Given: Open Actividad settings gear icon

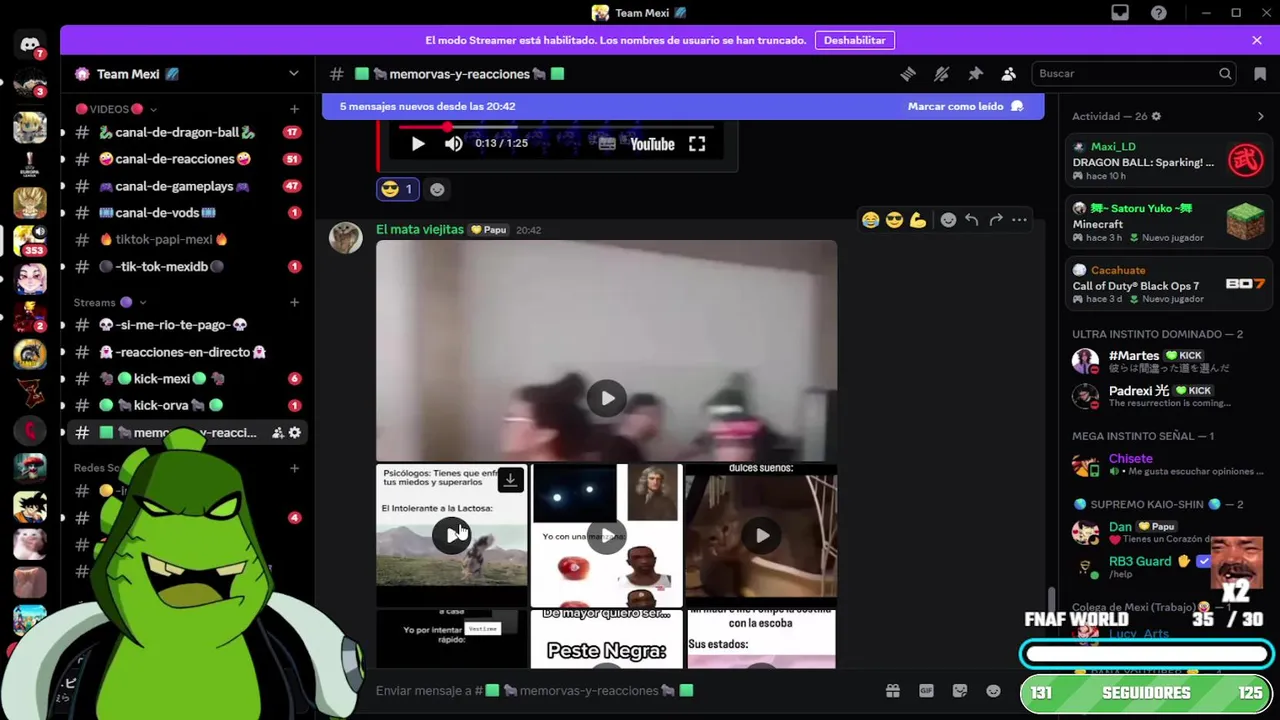Looking at the screenshot, I should point(1156,116).
